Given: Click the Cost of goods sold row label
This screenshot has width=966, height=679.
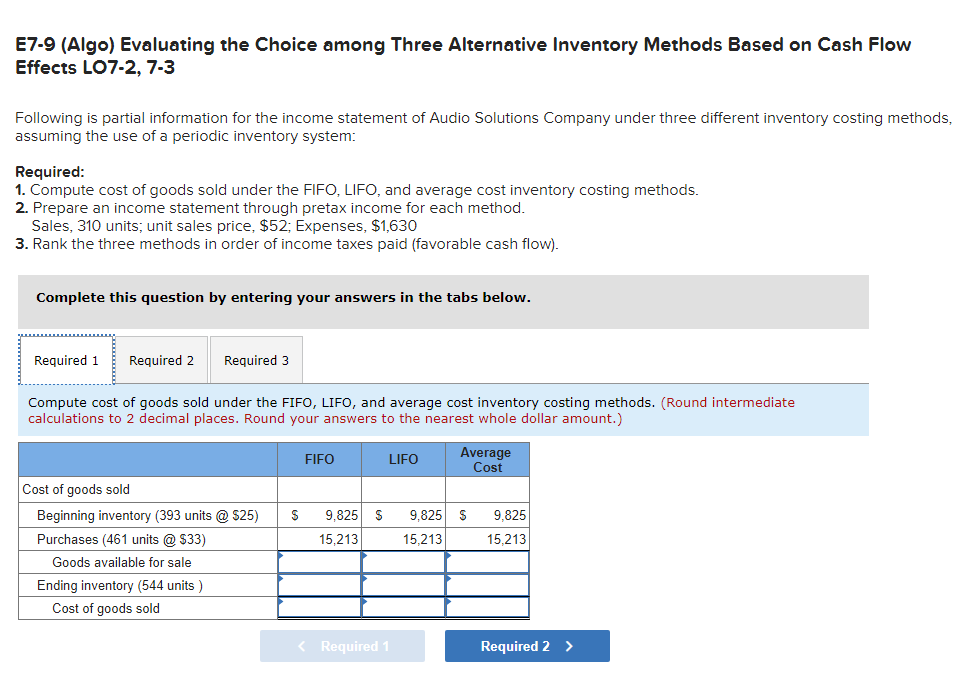Looking at the screenshot, I should coord(75,490).
